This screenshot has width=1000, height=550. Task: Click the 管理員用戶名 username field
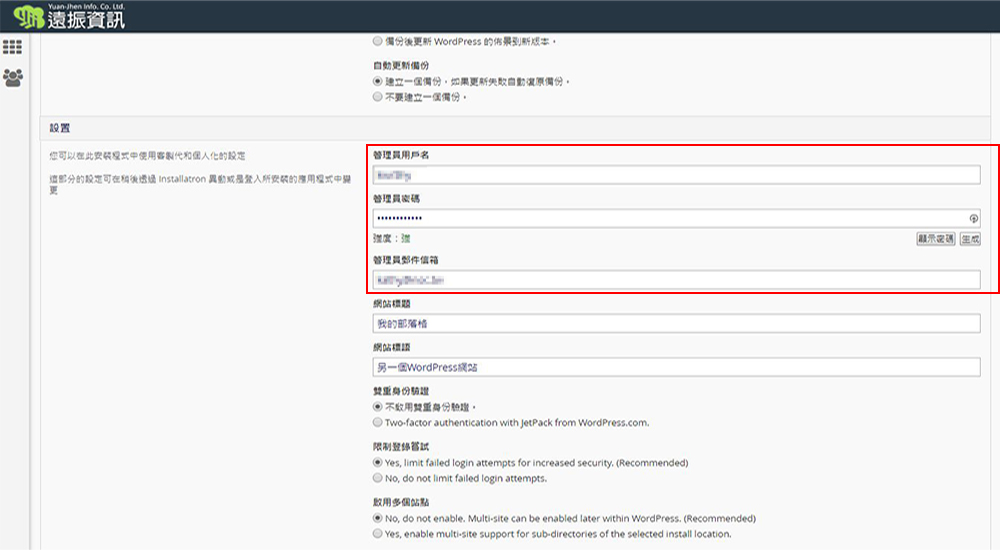(675, 175)
